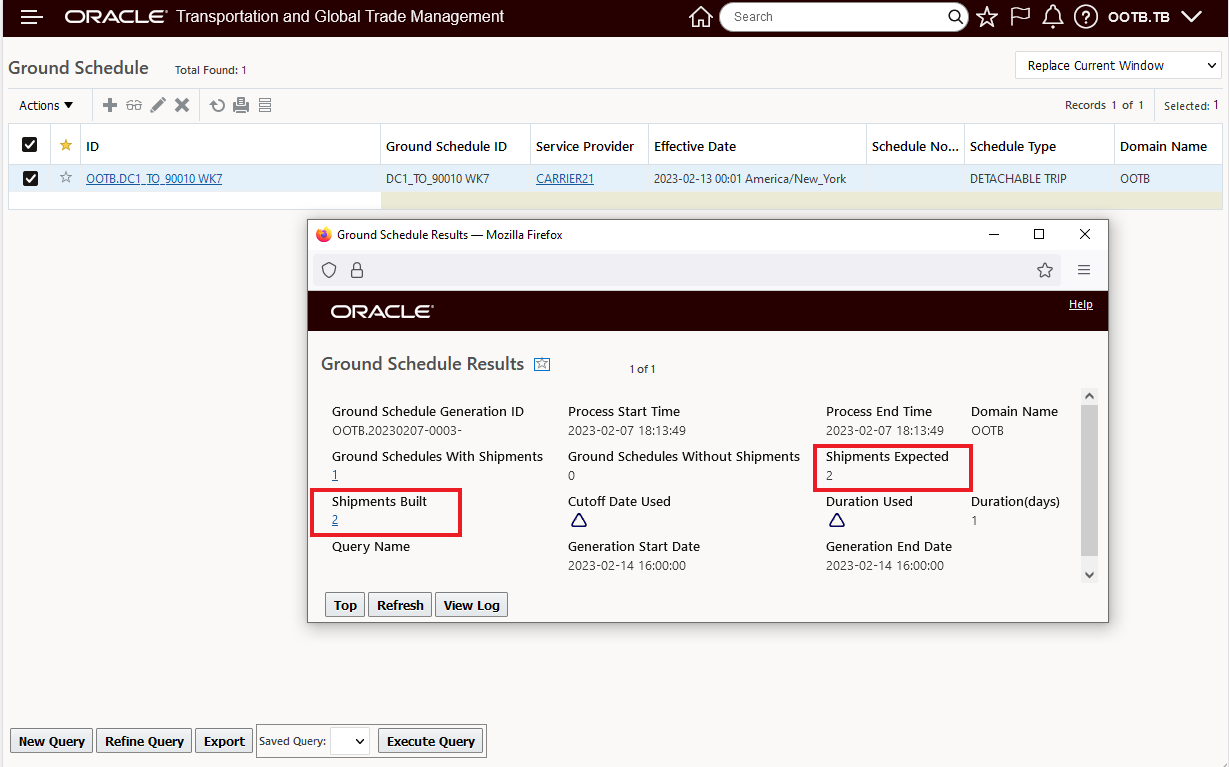1229x767 pixels.
Task: Open the flag bookmarks icon
Action: pyautogui.click(x=1020, y=17)
